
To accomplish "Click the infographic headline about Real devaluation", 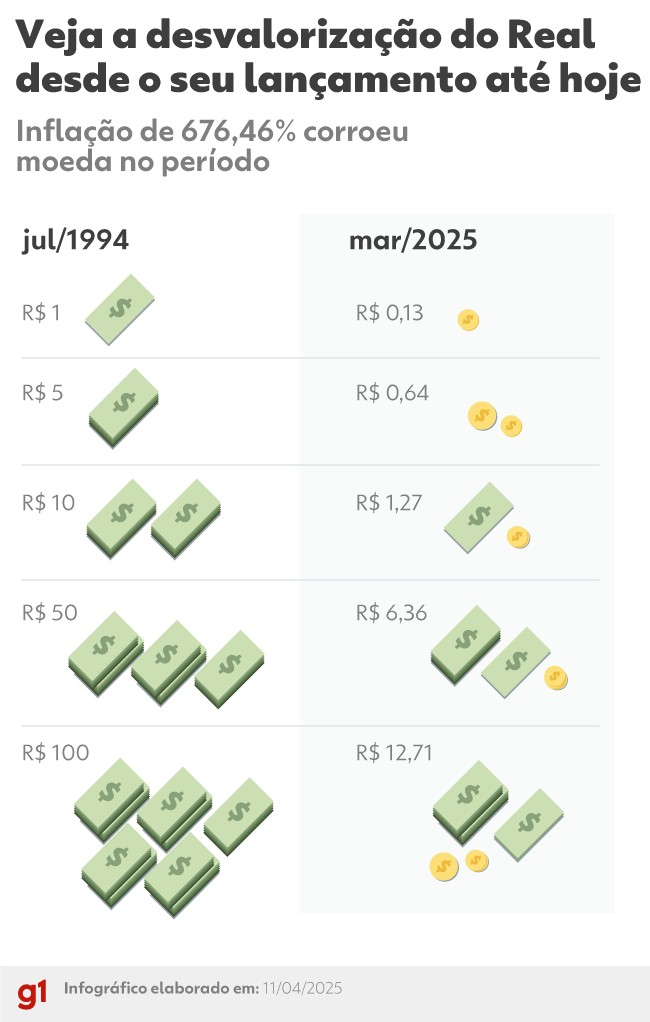I will tap(328, 60).
